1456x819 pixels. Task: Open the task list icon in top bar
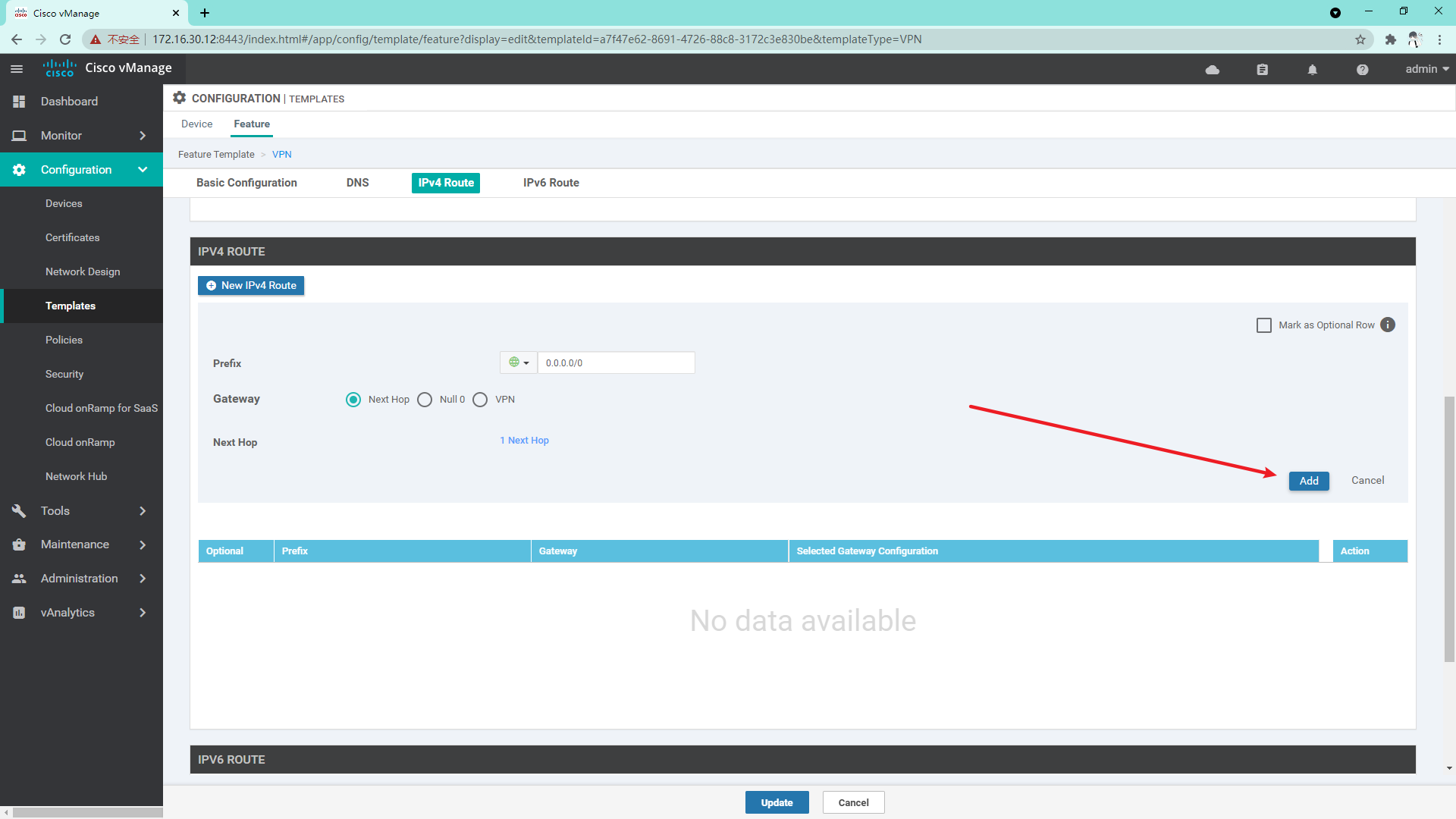coord(1262,69)
